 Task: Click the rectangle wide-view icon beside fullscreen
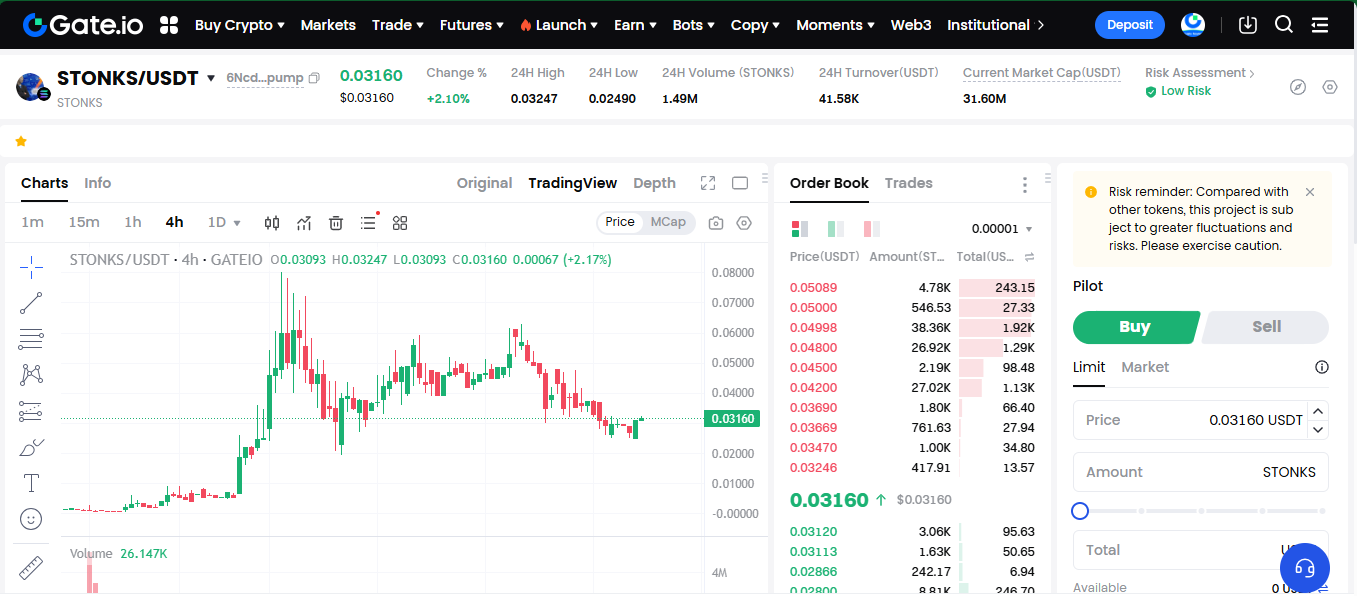point(740,183)
